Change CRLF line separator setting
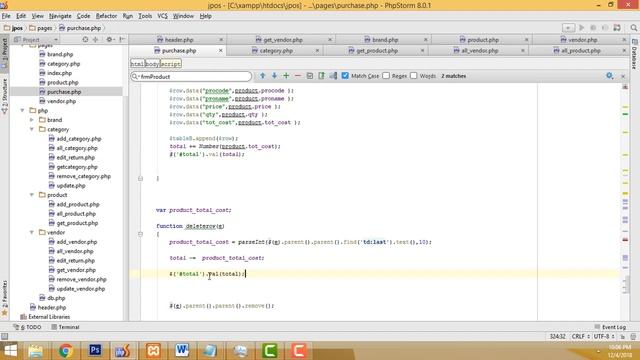 click(580, 336)
